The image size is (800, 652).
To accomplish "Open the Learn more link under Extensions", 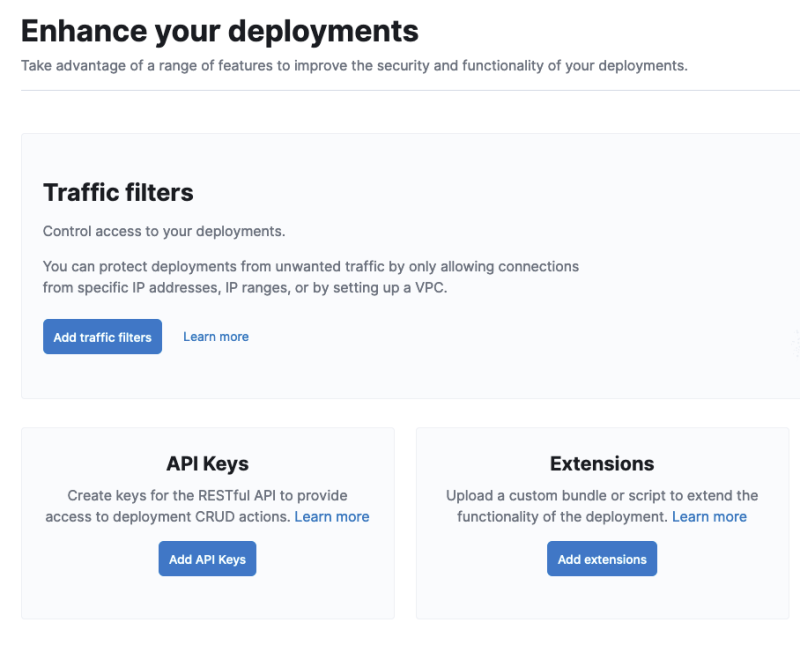I will (x=709, y=517).
